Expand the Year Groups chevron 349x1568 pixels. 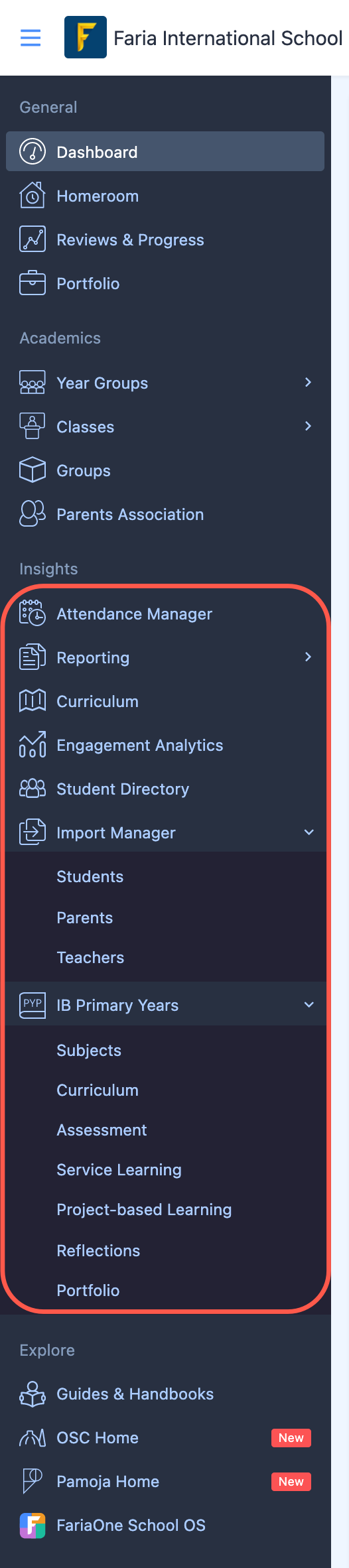tap(308, 382)
